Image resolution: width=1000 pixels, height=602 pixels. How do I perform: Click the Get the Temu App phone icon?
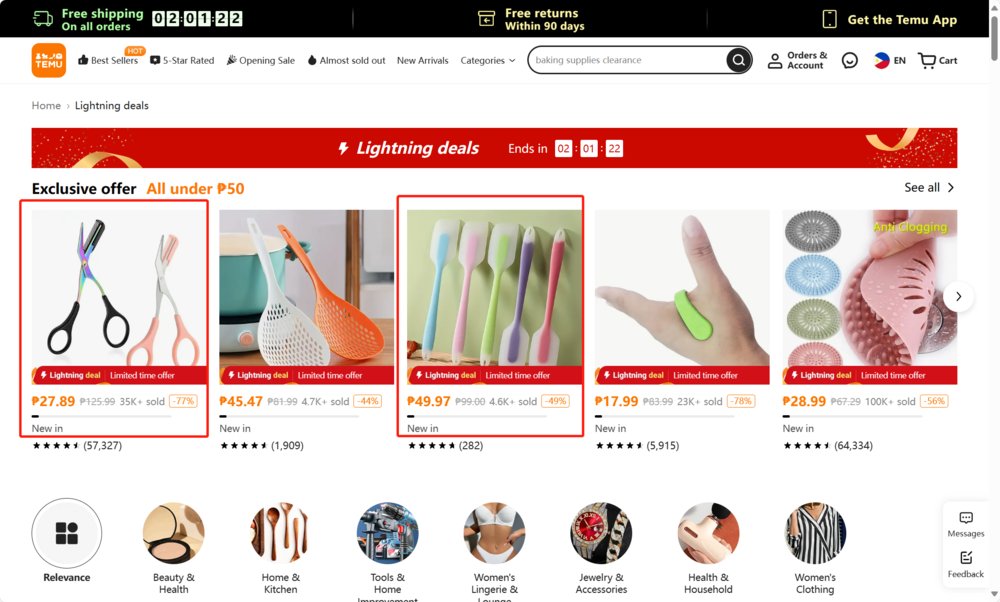829,19
